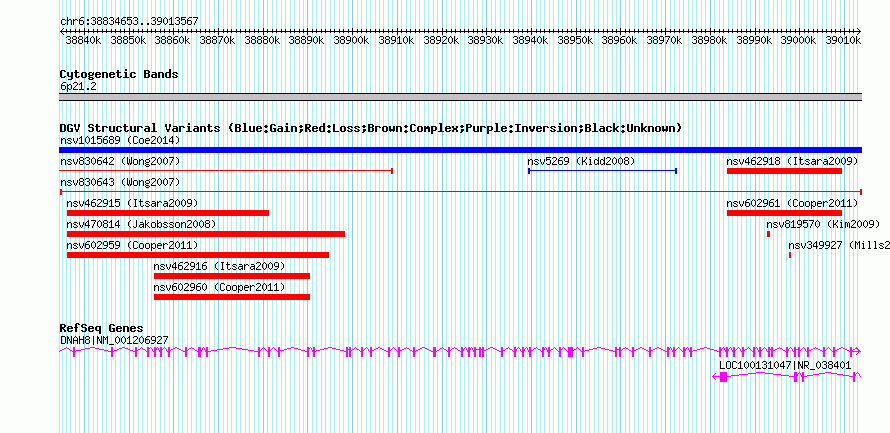The height and width of the screenshot is (433, 890).
Task: Click the 38870k ruler tick label
Action: tap(217, 40)
